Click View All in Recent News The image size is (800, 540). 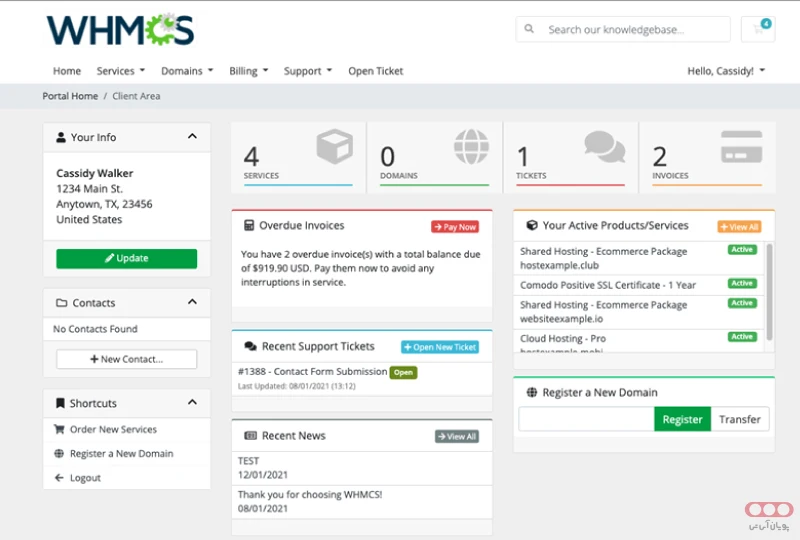[x=457, y=436]
